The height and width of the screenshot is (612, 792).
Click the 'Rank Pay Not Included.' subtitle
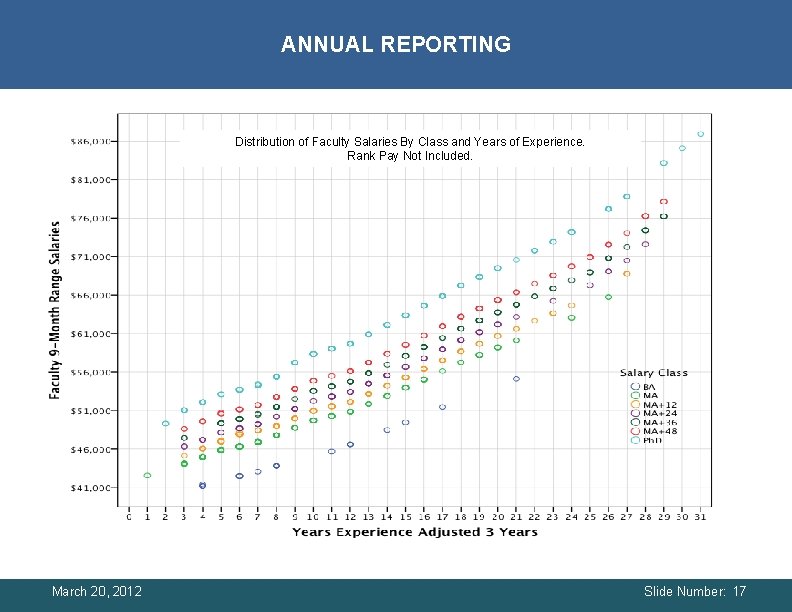tap(410, 156)
